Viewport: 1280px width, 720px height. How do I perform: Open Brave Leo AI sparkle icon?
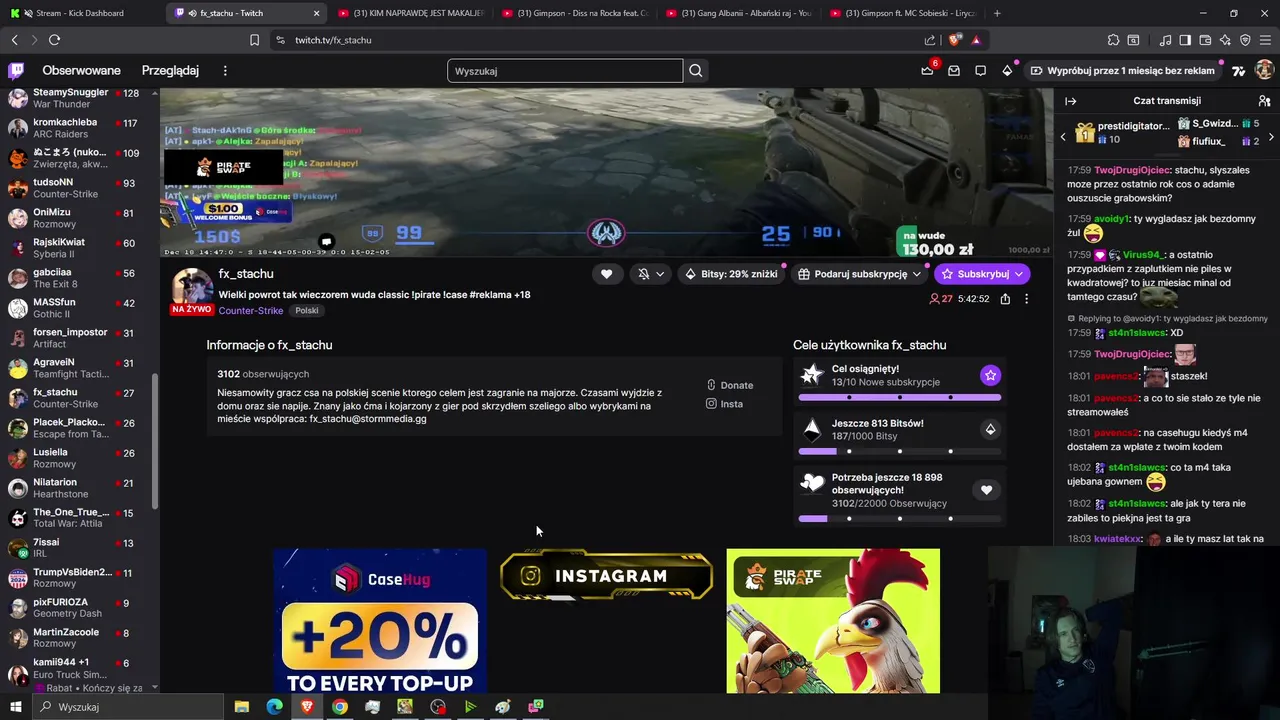click(x=1225, y=40)
